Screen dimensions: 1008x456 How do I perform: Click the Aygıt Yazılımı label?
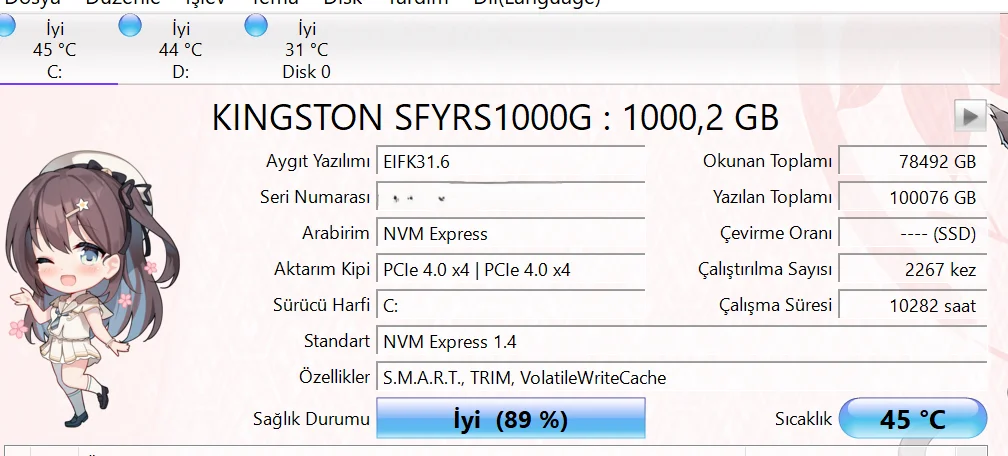(x=318, y=161)
